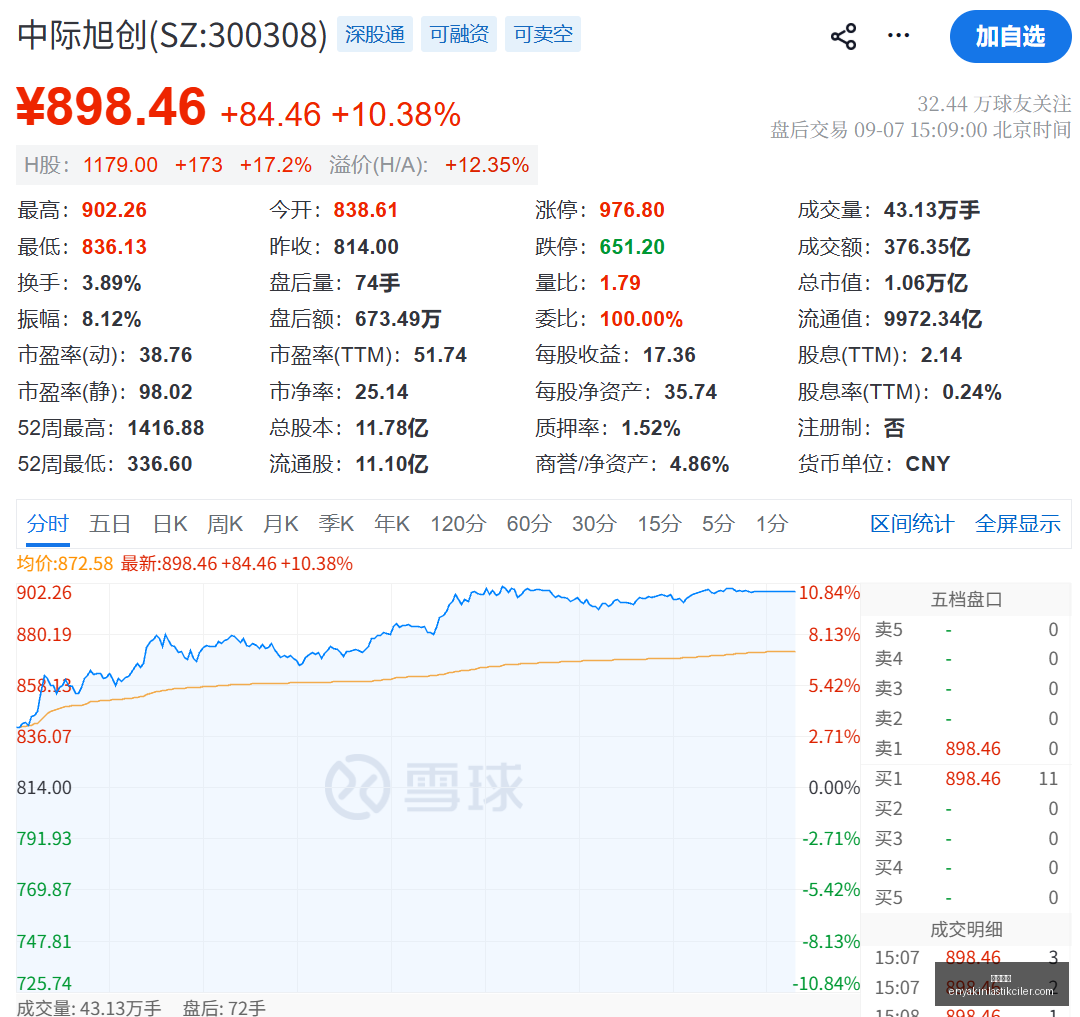Click the 卖5 order book row
Viewport: 1080px width, 1017px height.
966,630
